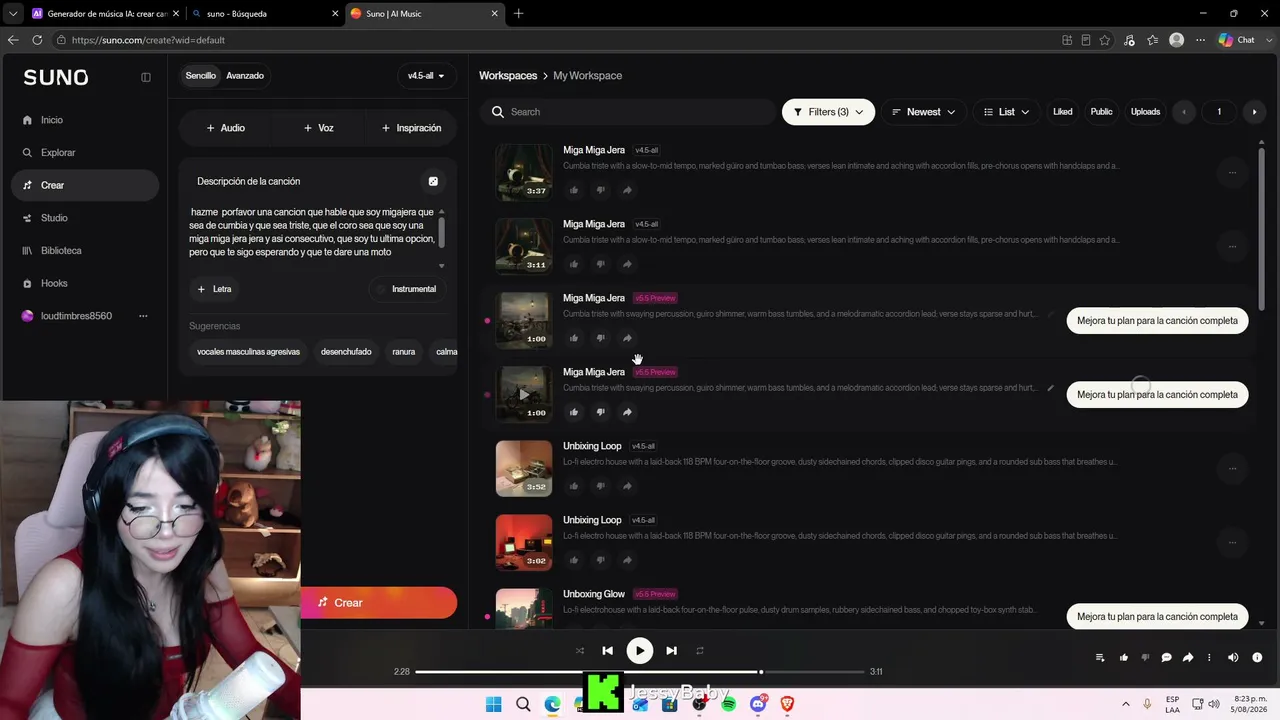Toggle repeat in the player bar
Screen dimensions: 1280x720
pyautogui.click(x=700, y=651)
